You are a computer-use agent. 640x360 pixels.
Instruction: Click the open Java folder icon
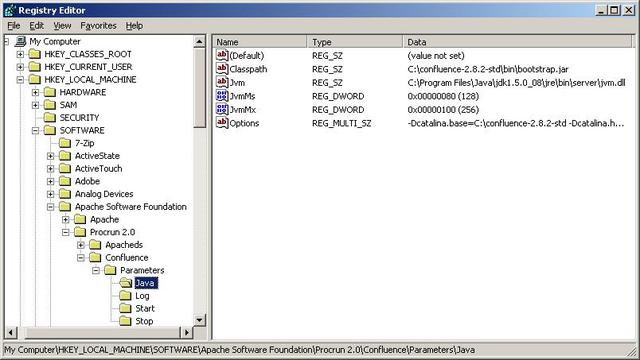point(125,283)
